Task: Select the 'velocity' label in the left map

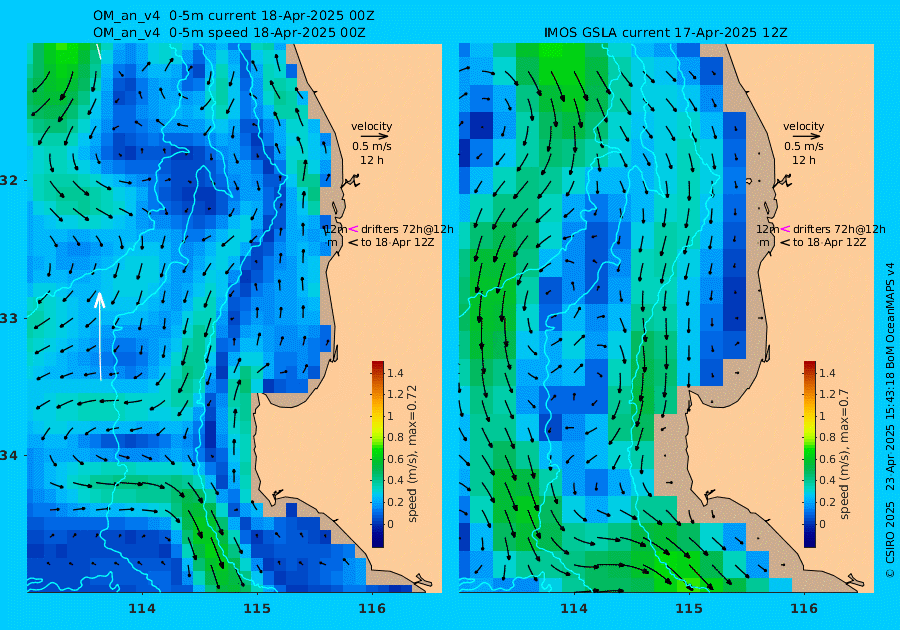Action: coord(371,126)
